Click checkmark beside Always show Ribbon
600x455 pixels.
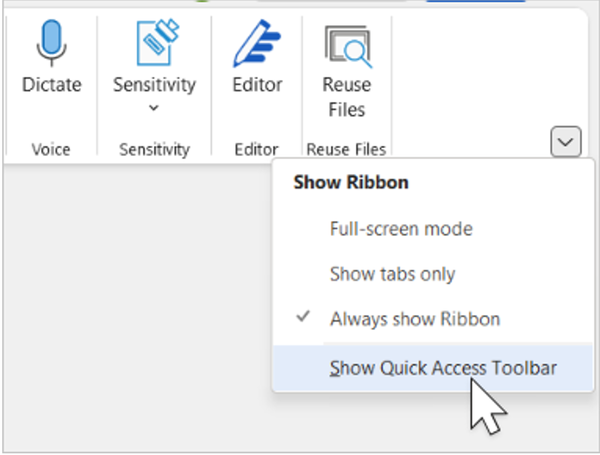(x=303, y=319)
